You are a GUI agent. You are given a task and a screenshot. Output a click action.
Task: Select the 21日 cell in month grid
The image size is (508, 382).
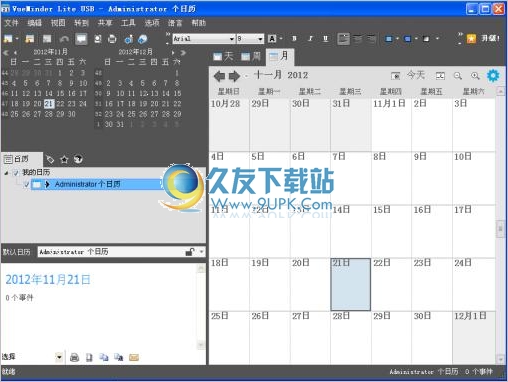[350, 284]
